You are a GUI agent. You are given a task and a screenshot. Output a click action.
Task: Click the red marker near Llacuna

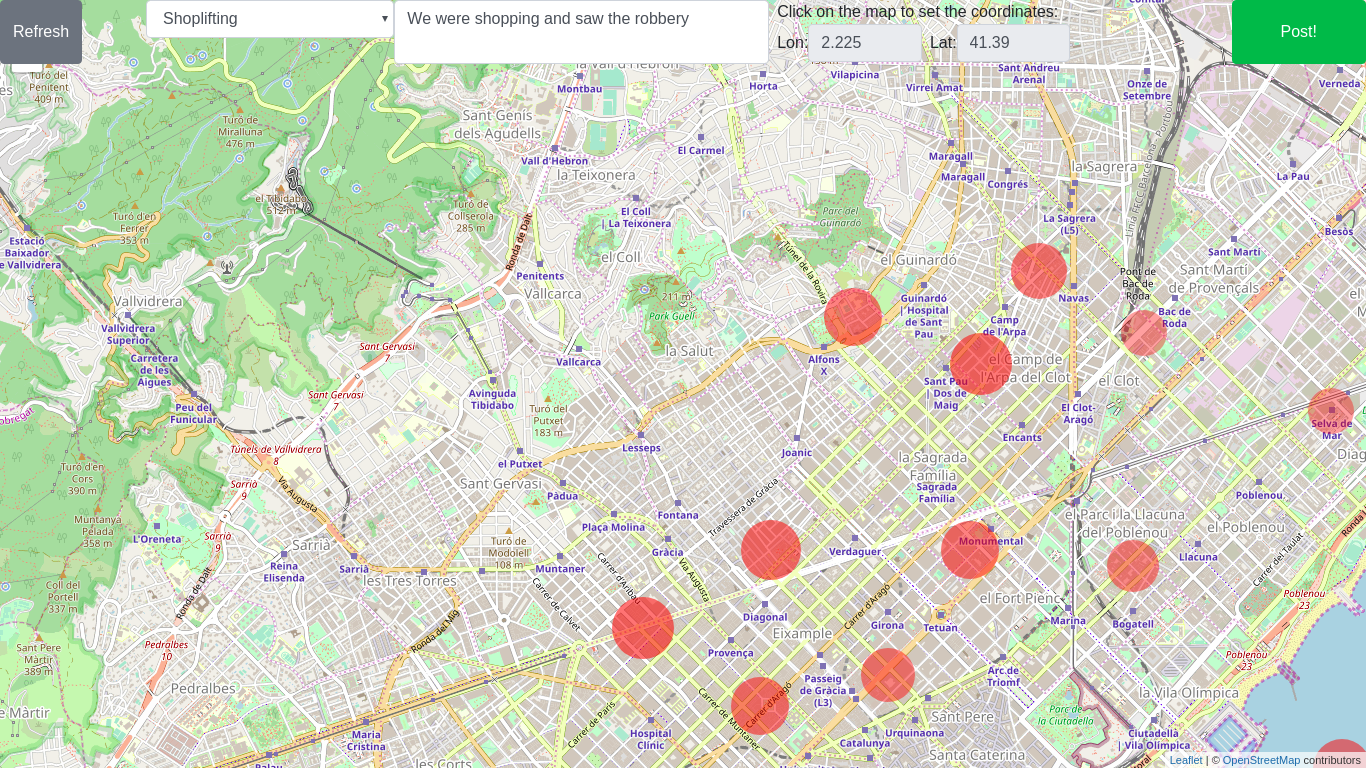point(1133,565)
